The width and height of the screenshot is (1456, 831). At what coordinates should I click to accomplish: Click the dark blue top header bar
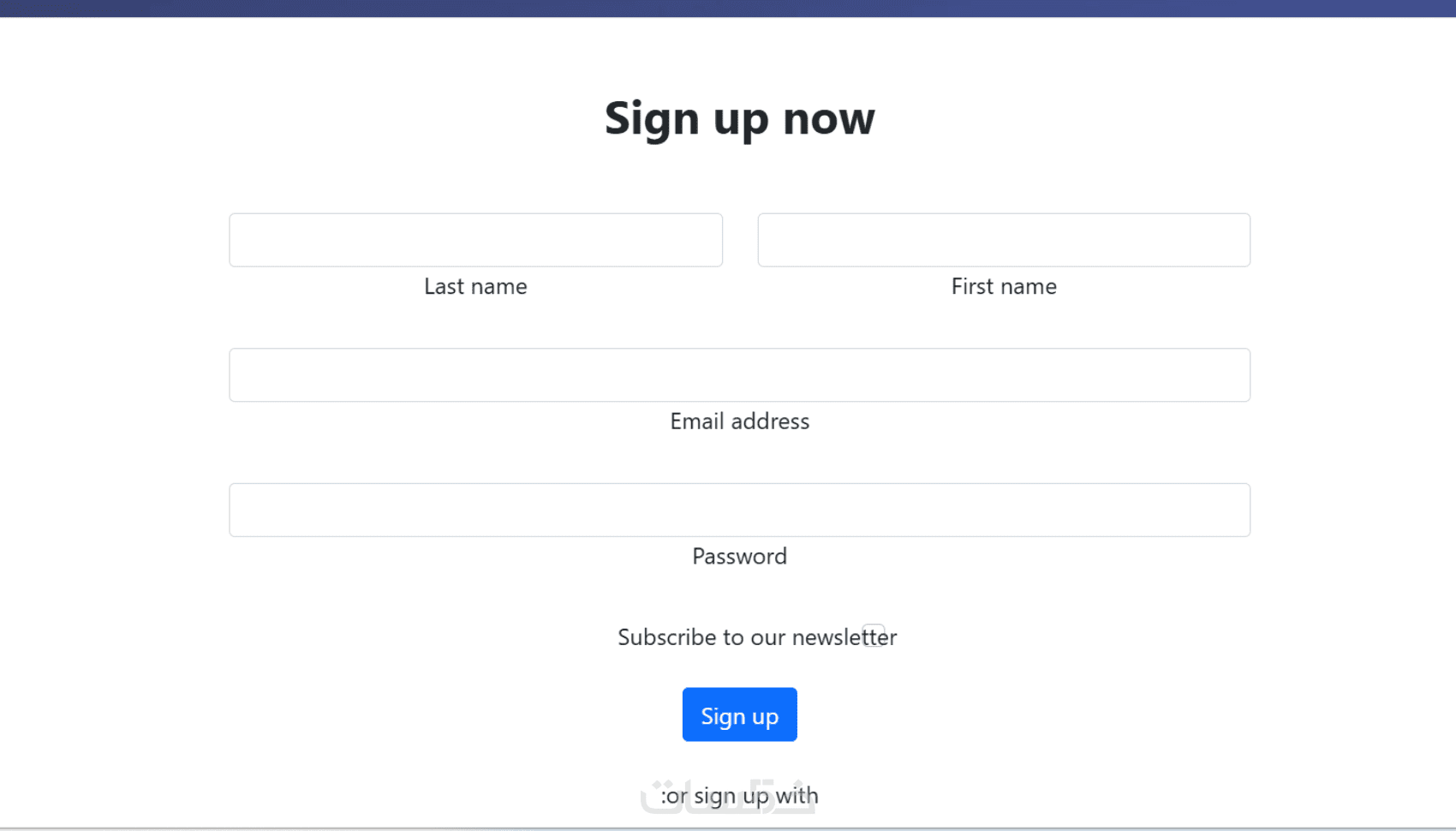[x=728, y=8]
